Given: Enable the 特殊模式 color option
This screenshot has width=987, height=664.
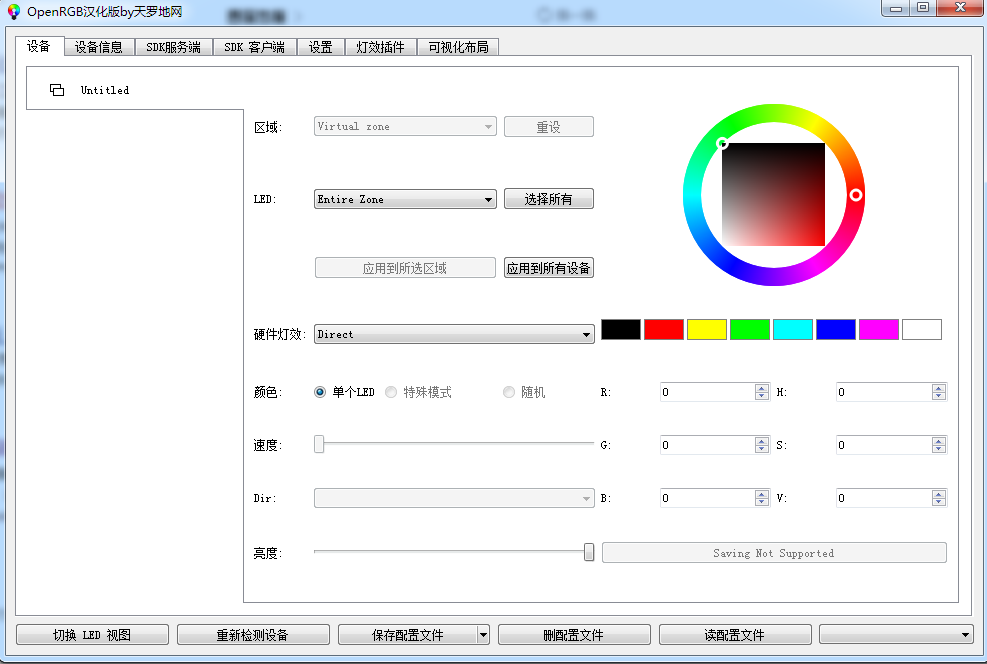Looking at the screenshot, I should click(391, 392).
